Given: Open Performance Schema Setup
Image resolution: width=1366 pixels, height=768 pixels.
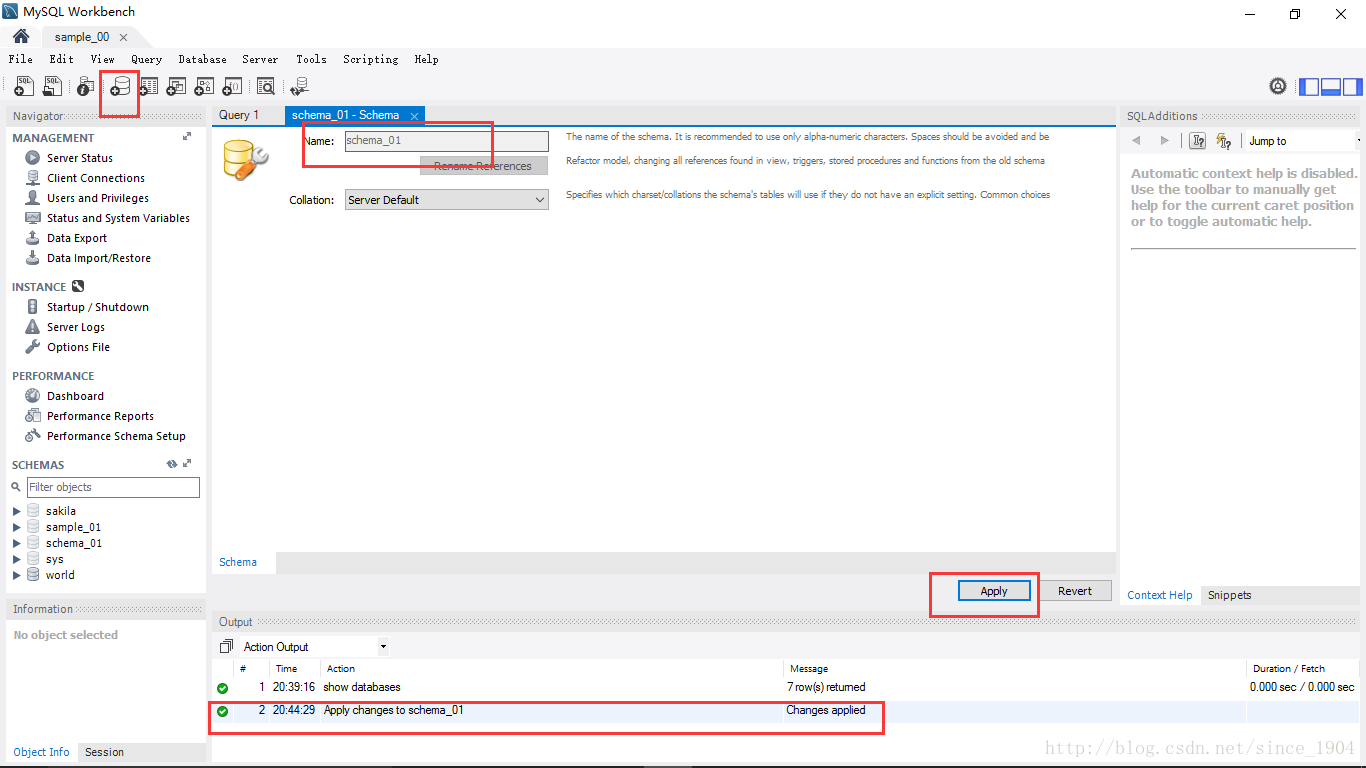Looking at the screenshot, I should 116,436.
